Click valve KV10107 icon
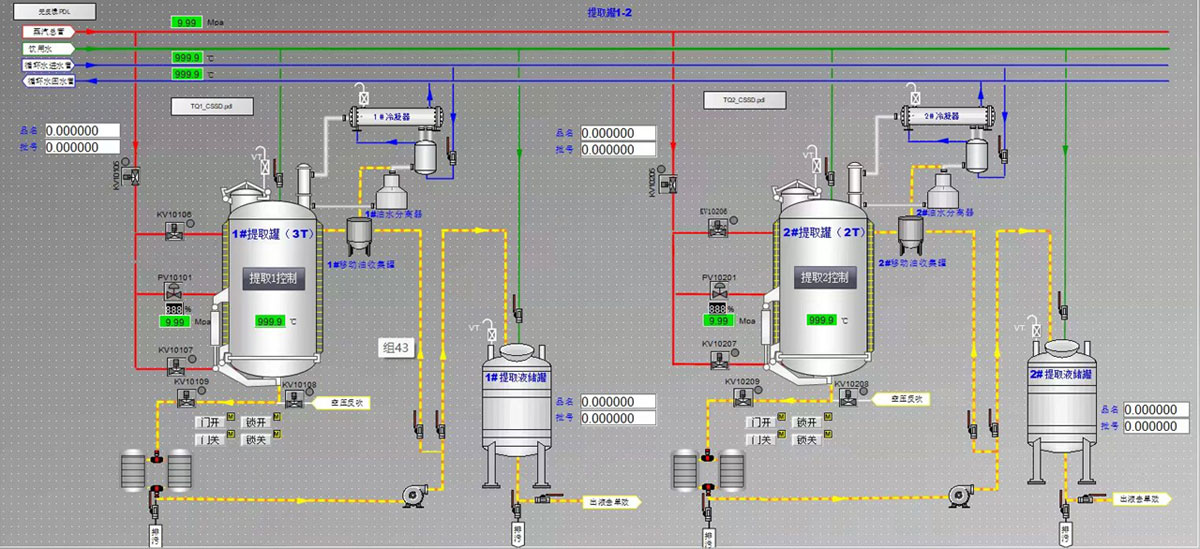 point(176,366)
